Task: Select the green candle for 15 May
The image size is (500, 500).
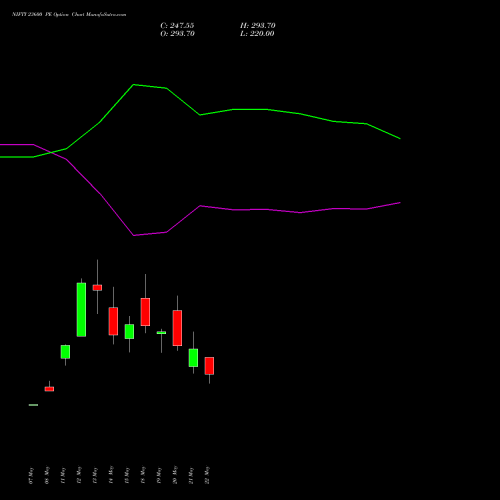Action: pyautogui.click(x=129, y=331)
